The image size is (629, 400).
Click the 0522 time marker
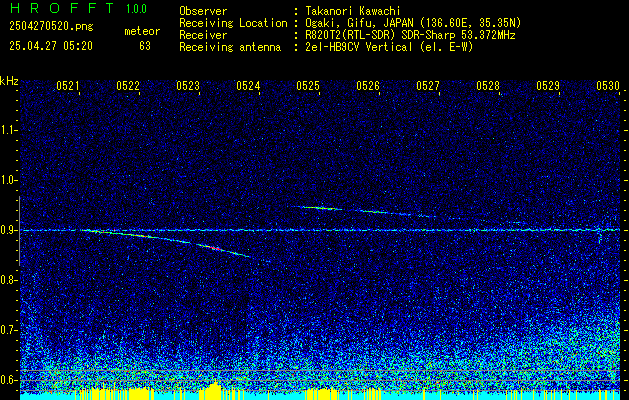[128, 85]
